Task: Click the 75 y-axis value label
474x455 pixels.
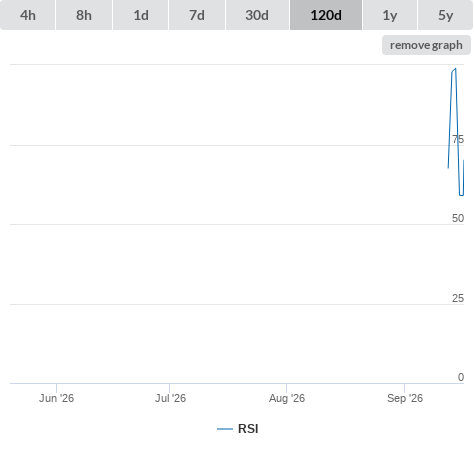Action: pyautogui.click(x=458, y=139)
